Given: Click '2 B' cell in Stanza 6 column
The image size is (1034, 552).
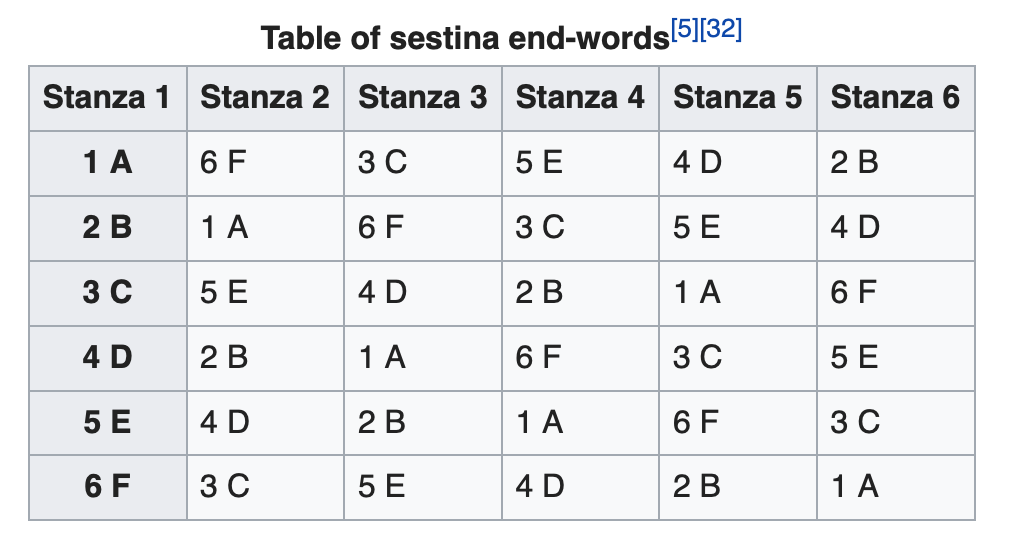Looking at the screenshot, I should [855, 162].
